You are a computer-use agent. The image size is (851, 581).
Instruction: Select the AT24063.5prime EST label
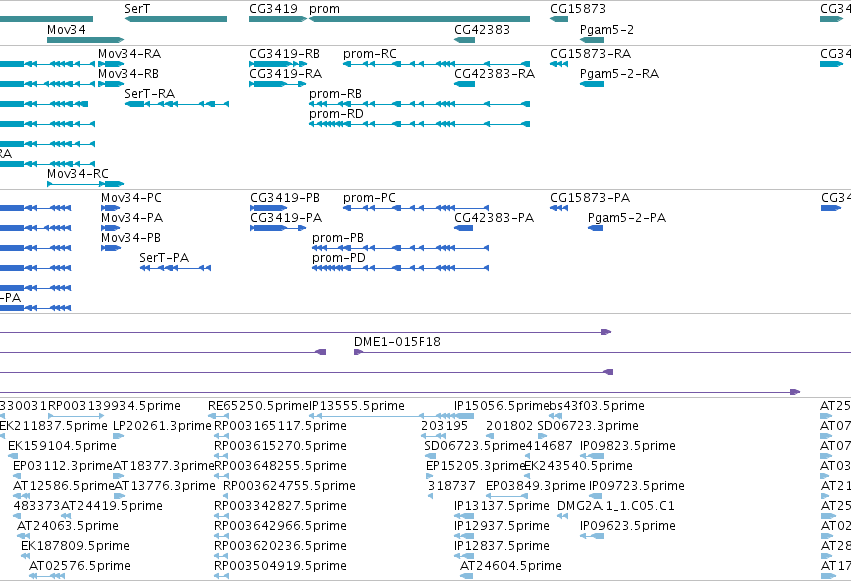tap(68, 526)
